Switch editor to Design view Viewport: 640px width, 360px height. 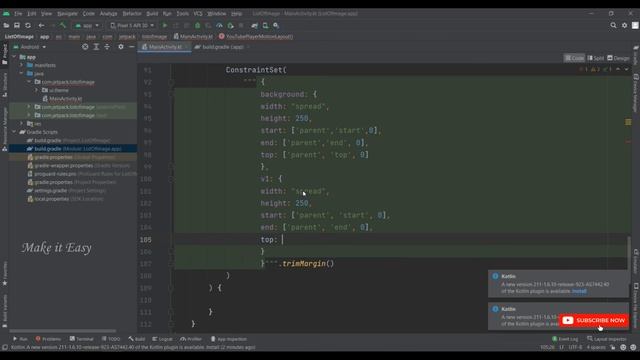(618, 58)
